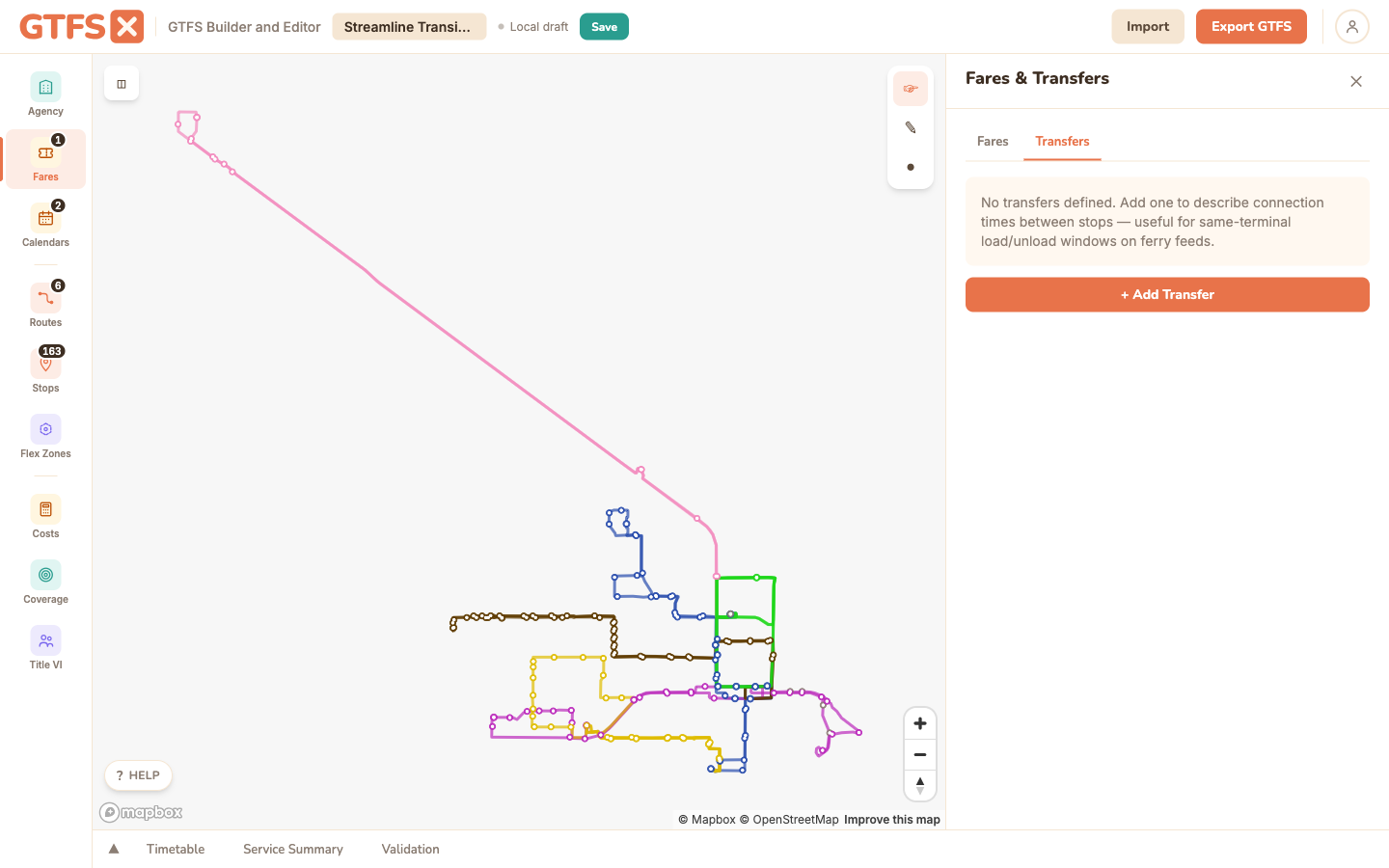The width and height of the screenshot is (1389, 868).
Task: Open the Stops sidebar section
Action: tap(45, 370)
